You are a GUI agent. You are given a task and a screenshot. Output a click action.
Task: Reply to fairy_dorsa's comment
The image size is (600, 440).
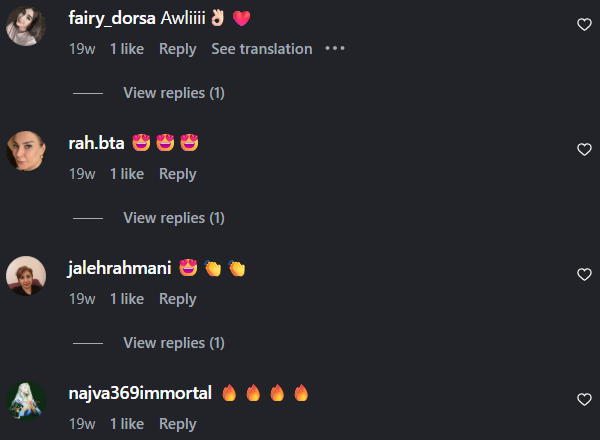click(x=178, y=49)
